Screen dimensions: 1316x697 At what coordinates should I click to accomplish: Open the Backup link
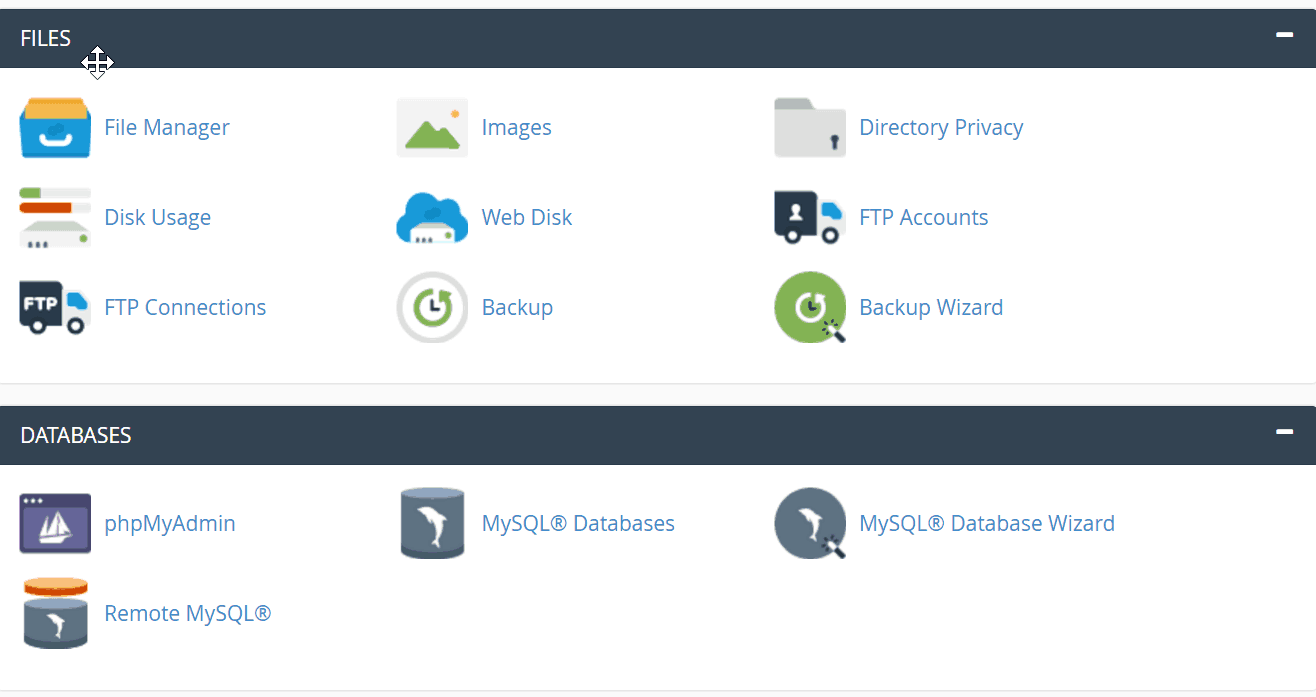tap(517, 307)
